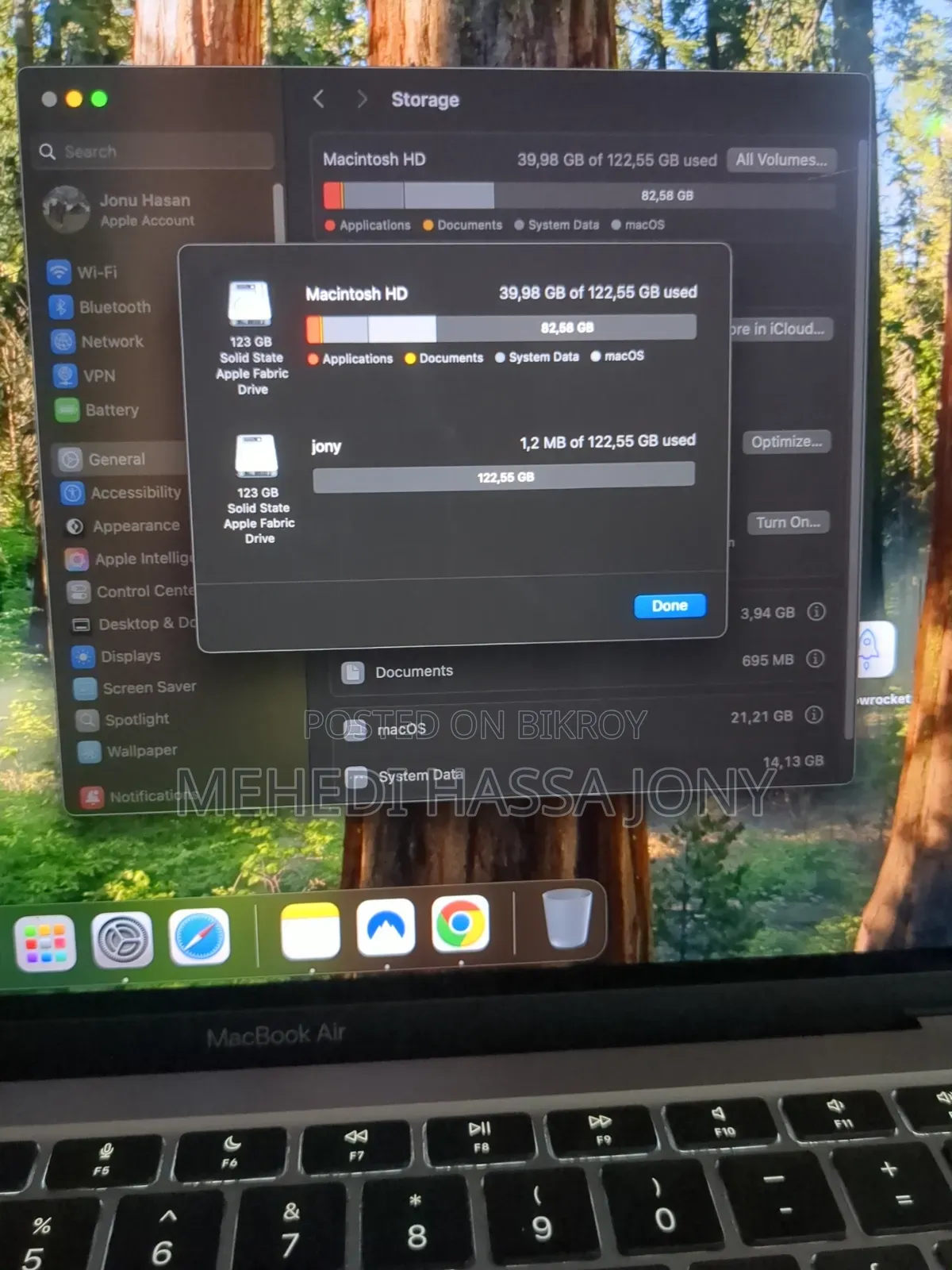This screenshot has width=952, height=1270.
Task: Open Spotlight settings in sidebar
Action: [123, 719]
